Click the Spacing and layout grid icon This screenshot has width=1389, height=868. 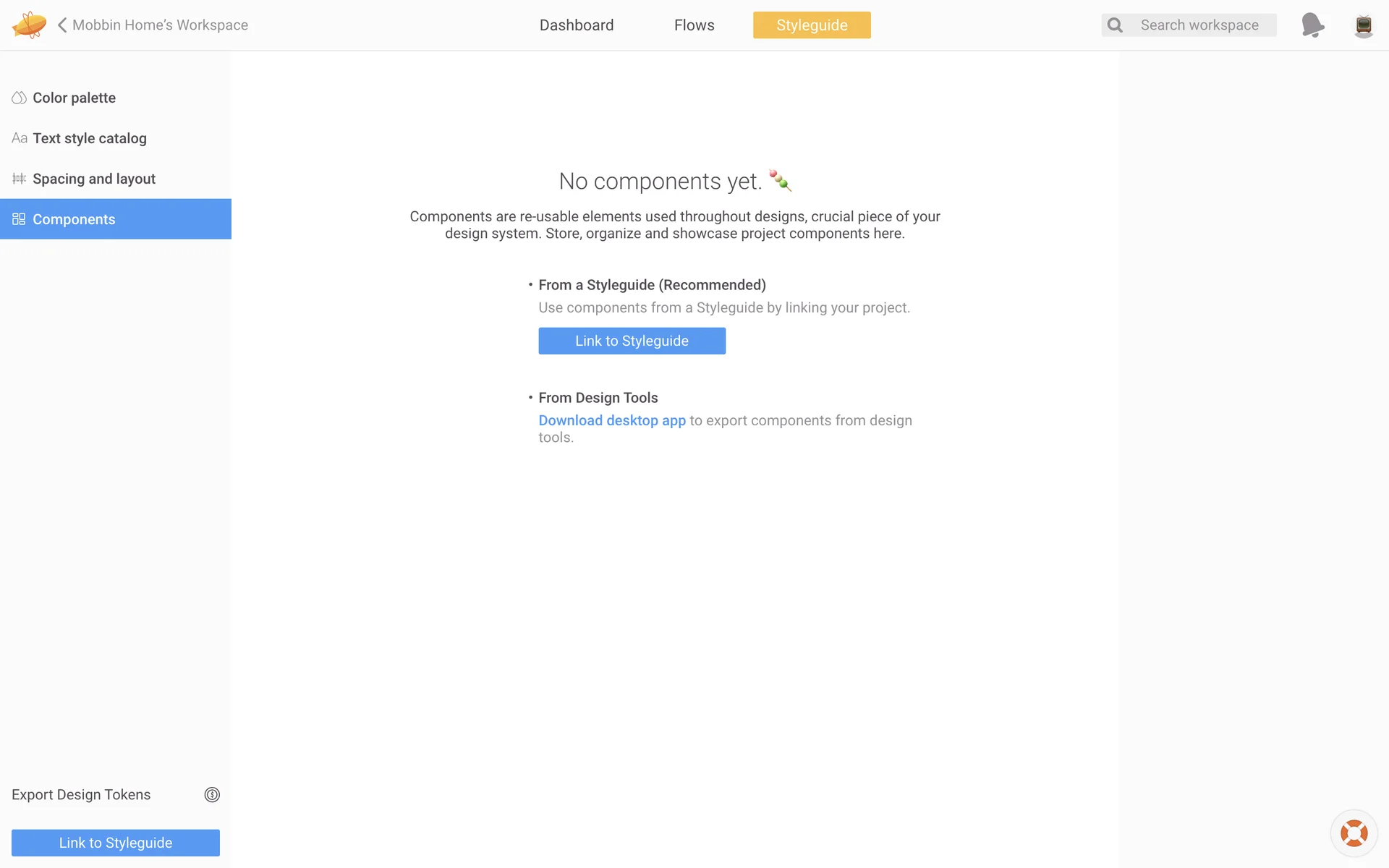19,179
